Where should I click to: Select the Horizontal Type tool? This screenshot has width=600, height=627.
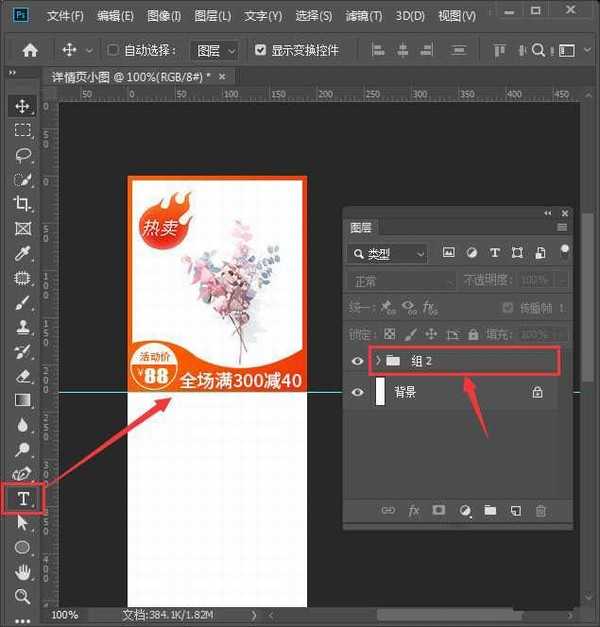tap(23, 498)
